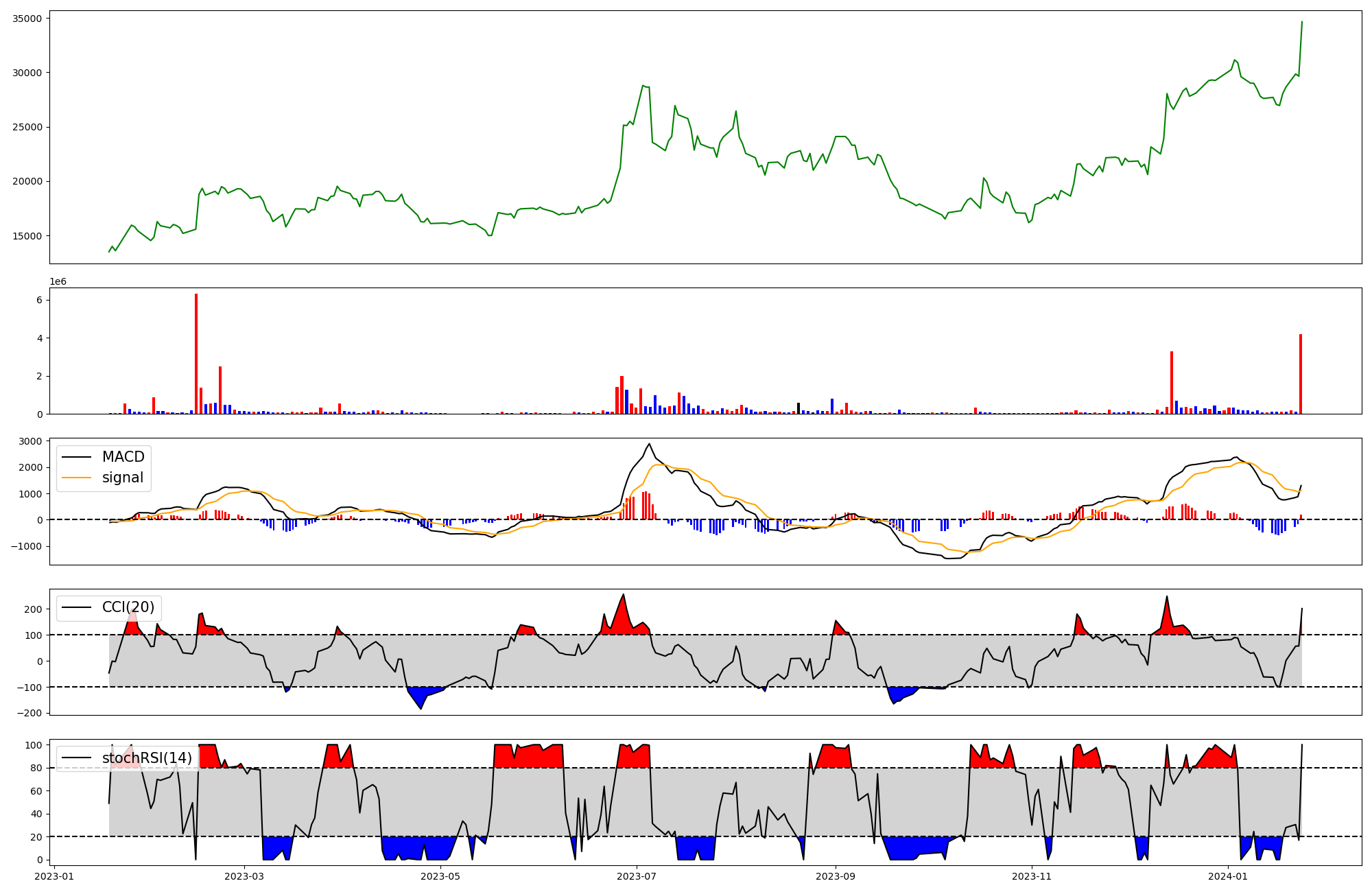Click the MACD legend label
The image size is (1372, 892).
click(x=123, y=457)
